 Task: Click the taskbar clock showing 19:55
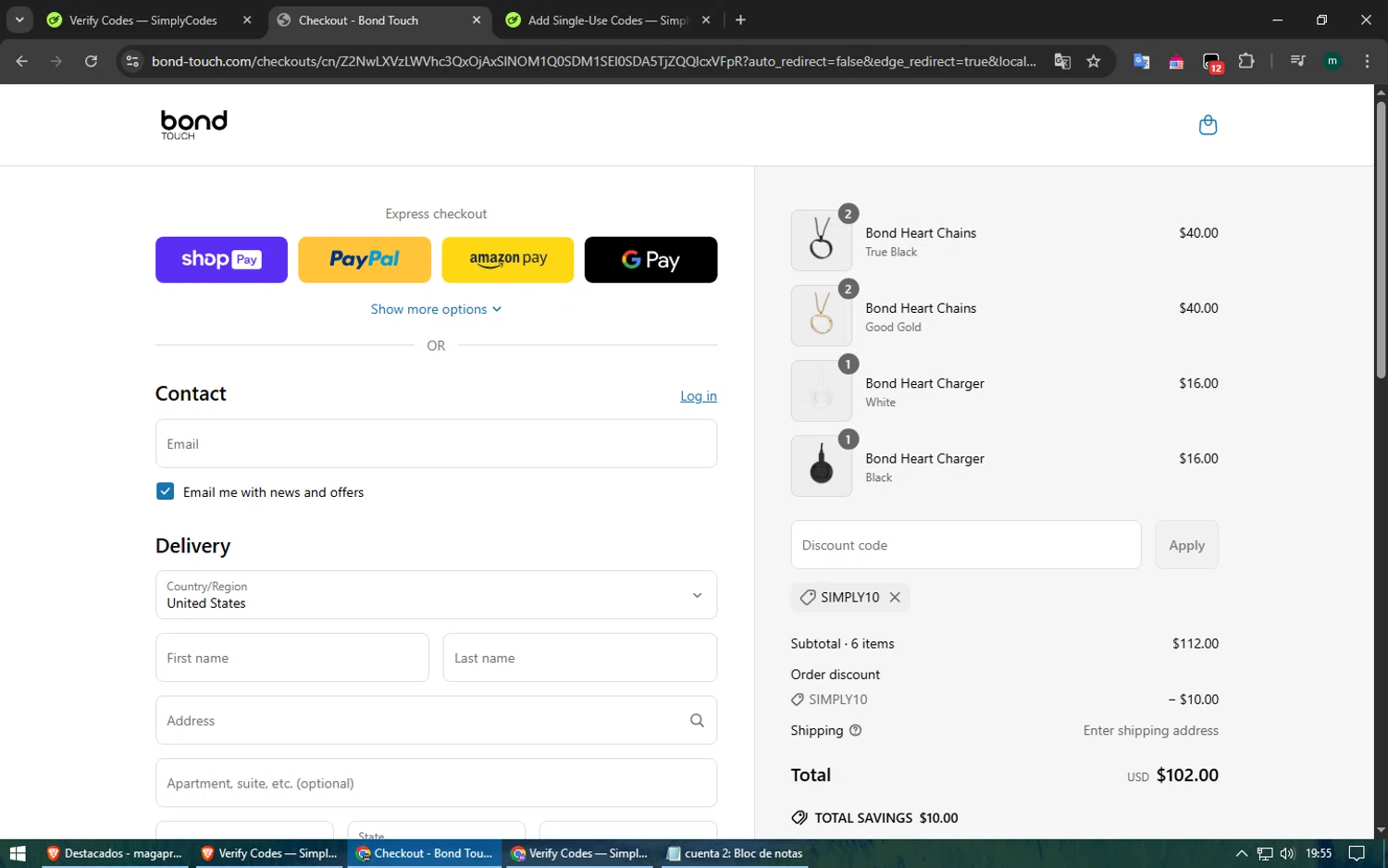click(1319, 853)
